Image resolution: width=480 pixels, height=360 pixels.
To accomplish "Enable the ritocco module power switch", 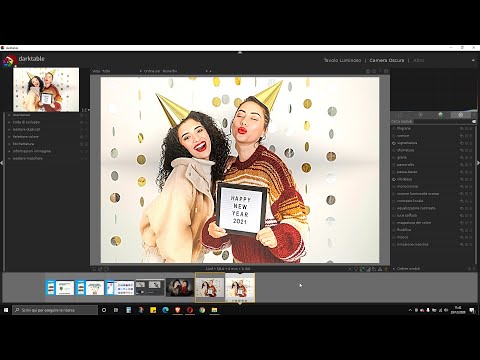I will click(394, 237).
